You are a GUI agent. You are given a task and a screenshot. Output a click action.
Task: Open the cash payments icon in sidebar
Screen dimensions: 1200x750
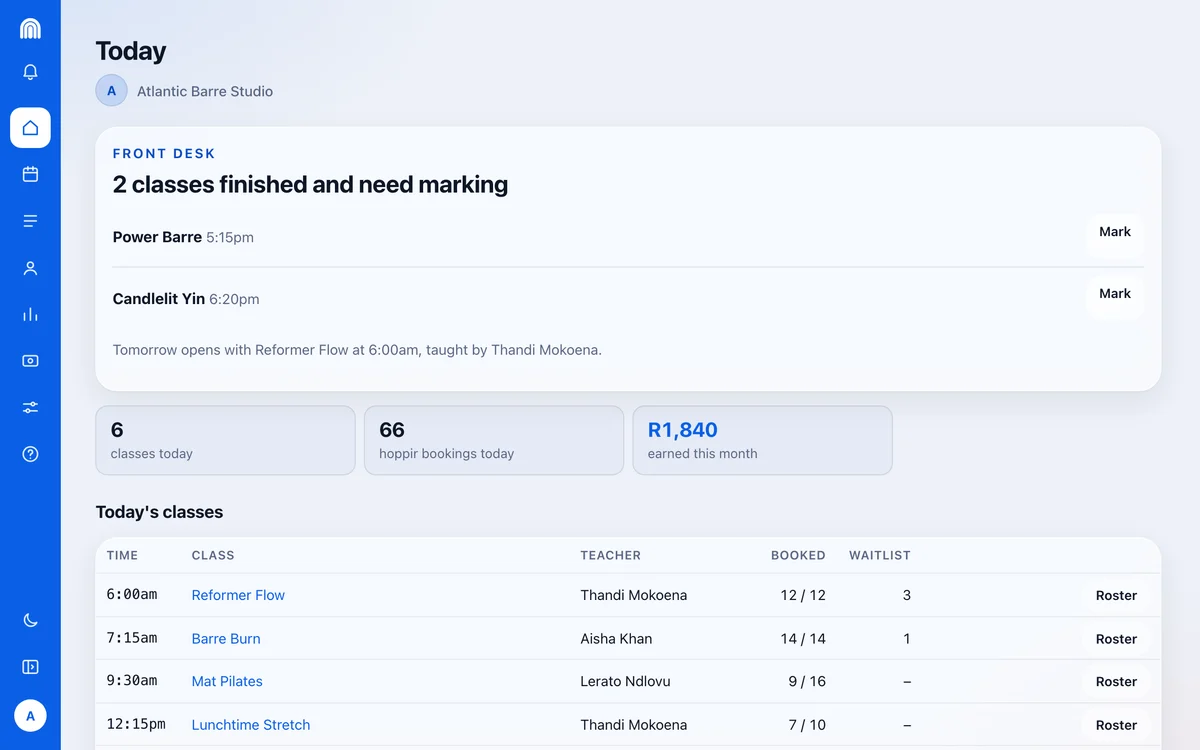click(x=30, y=361)
